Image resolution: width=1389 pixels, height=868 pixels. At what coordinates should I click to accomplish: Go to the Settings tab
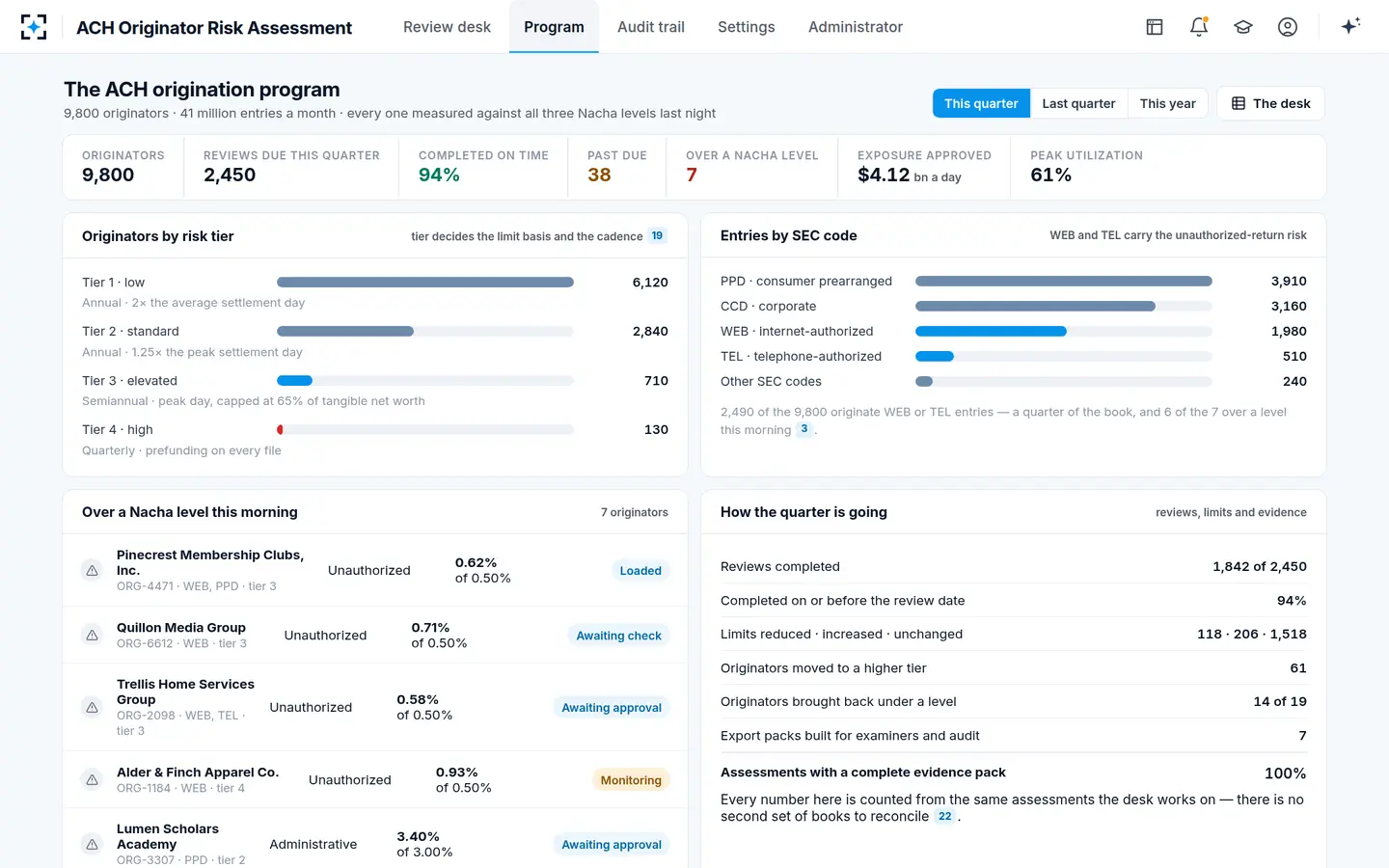coord(747,27)
